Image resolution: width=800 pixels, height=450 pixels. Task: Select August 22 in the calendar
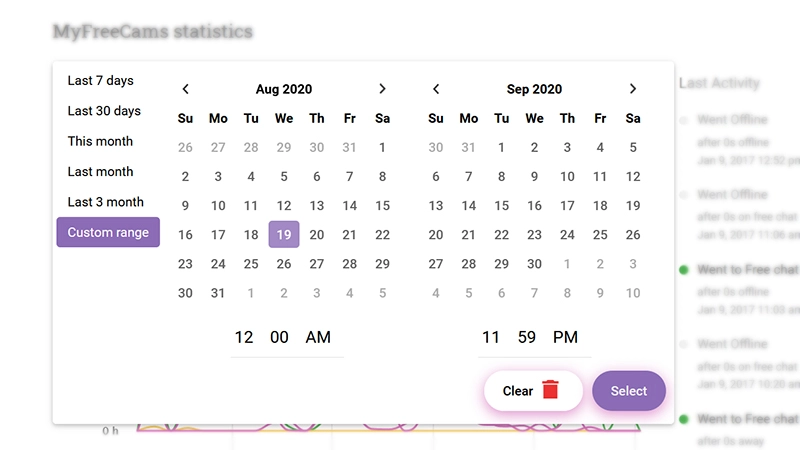[x=382, y=235]
